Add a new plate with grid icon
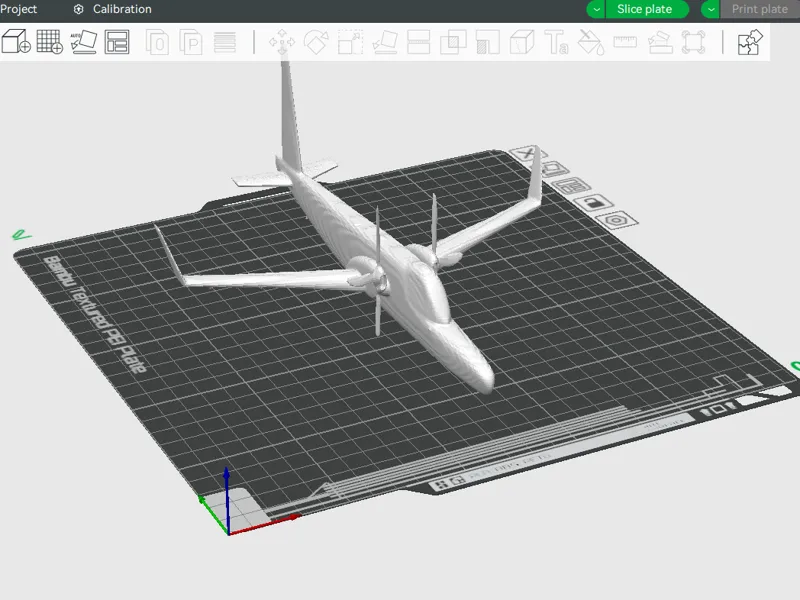 click(49, 41)
